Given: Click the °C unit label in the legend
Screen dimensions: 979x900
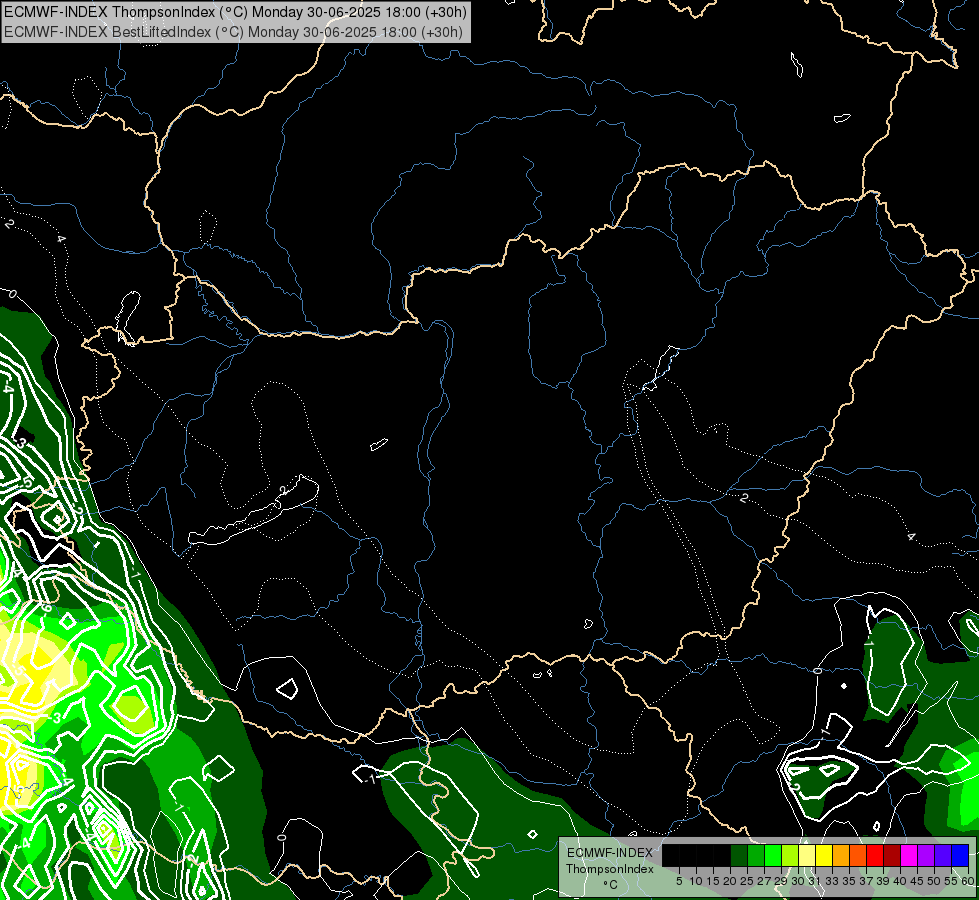Looking at the screenshot, I should point(610,885).
